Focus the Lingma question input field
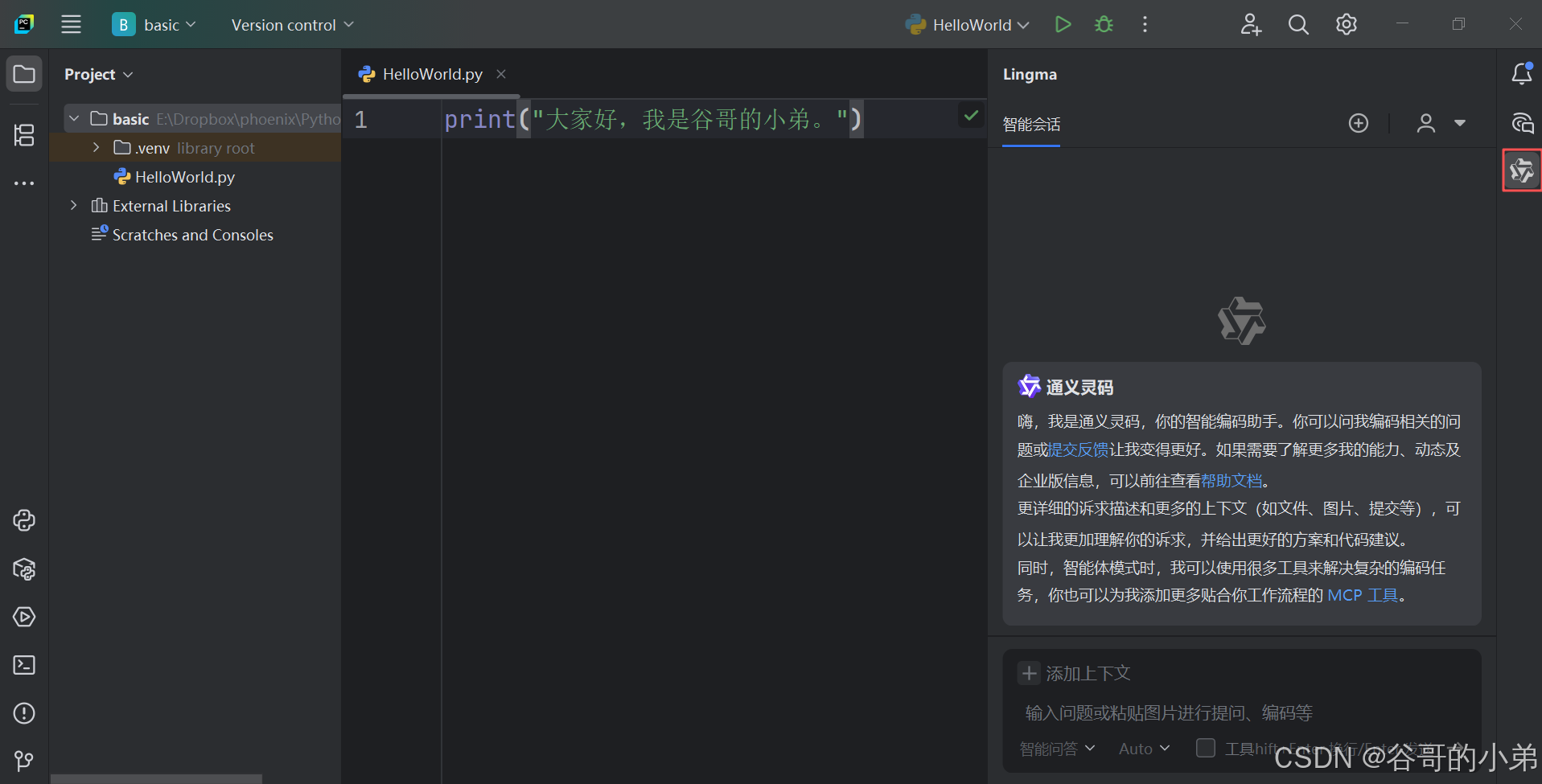The image size is (1542, 784). coord(1242,712)
